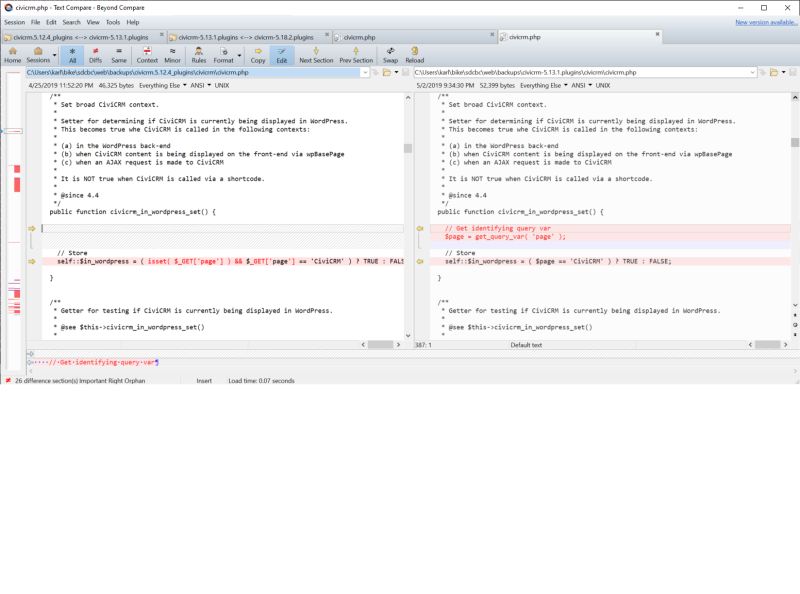The width and height of the screenshot is (800, 594).
Task: Open the Rules settings icon
Action: (198, 55)
